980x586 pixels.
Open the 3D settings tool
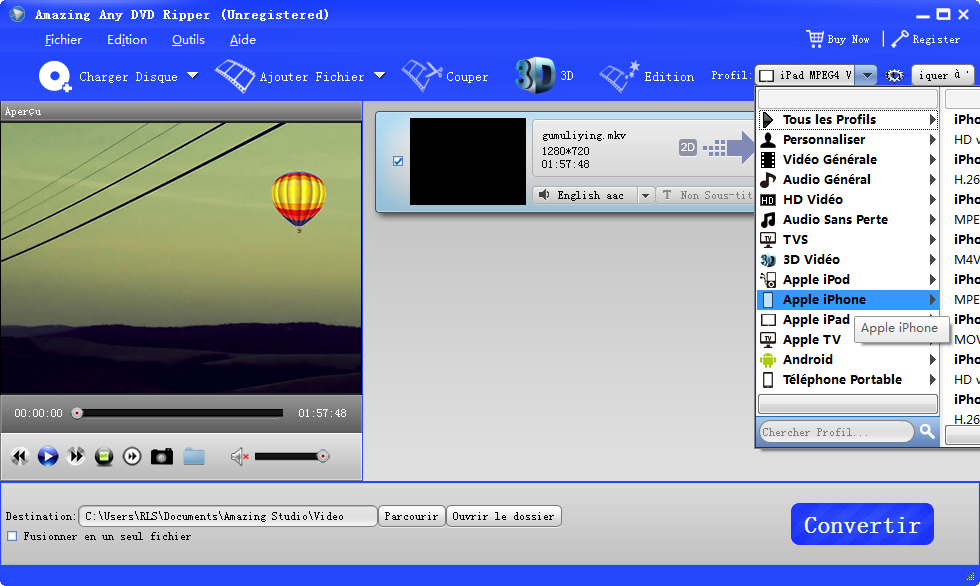[544, 76]
